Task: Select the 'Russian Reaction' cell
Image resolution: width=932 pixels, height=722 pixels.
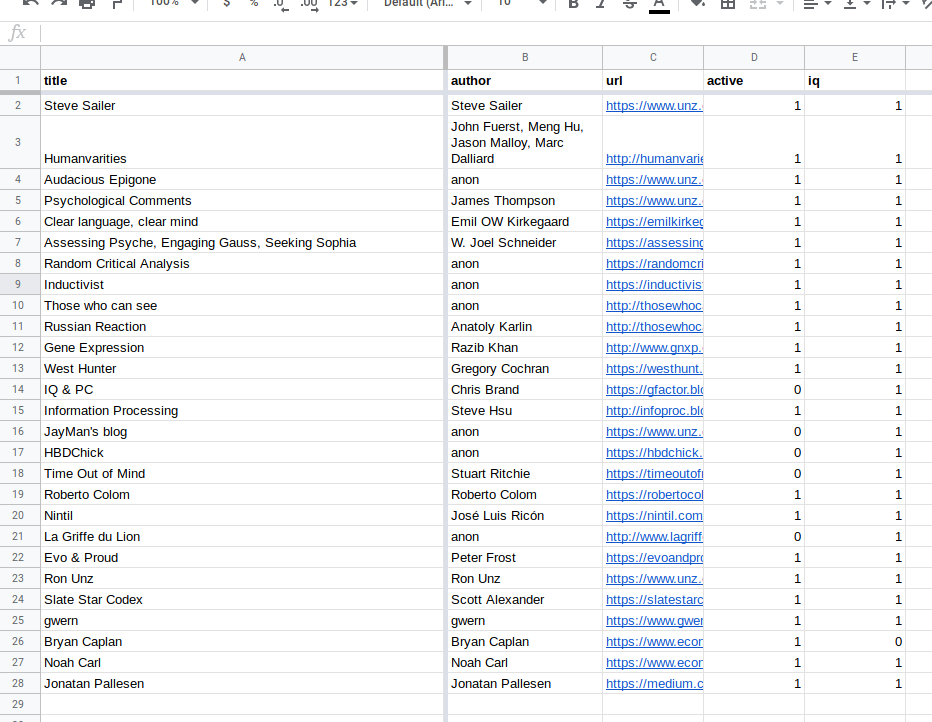Action: [x=242, y=326]
